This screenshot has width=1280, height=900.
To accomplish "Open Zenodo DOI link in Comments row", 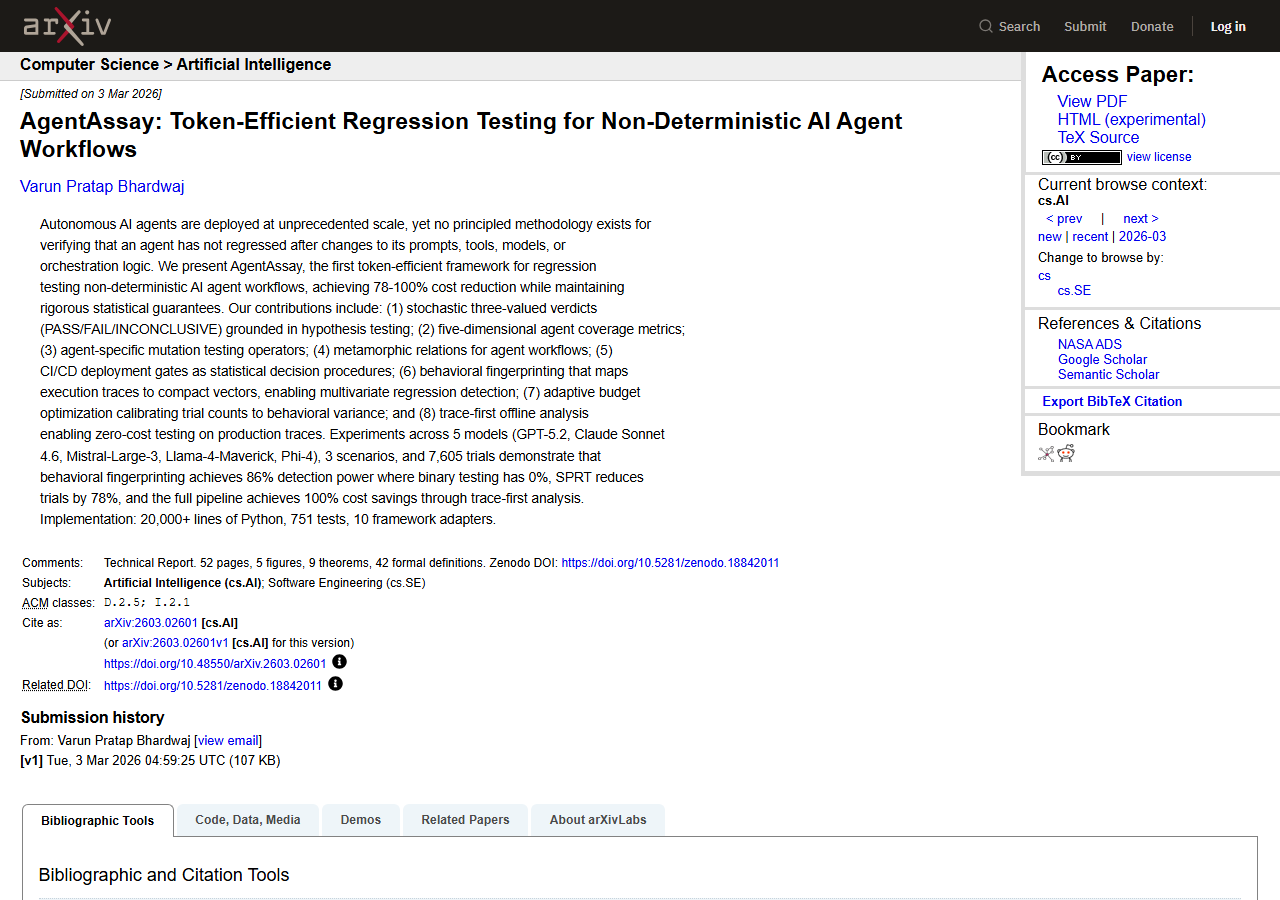I will point(670,563).
